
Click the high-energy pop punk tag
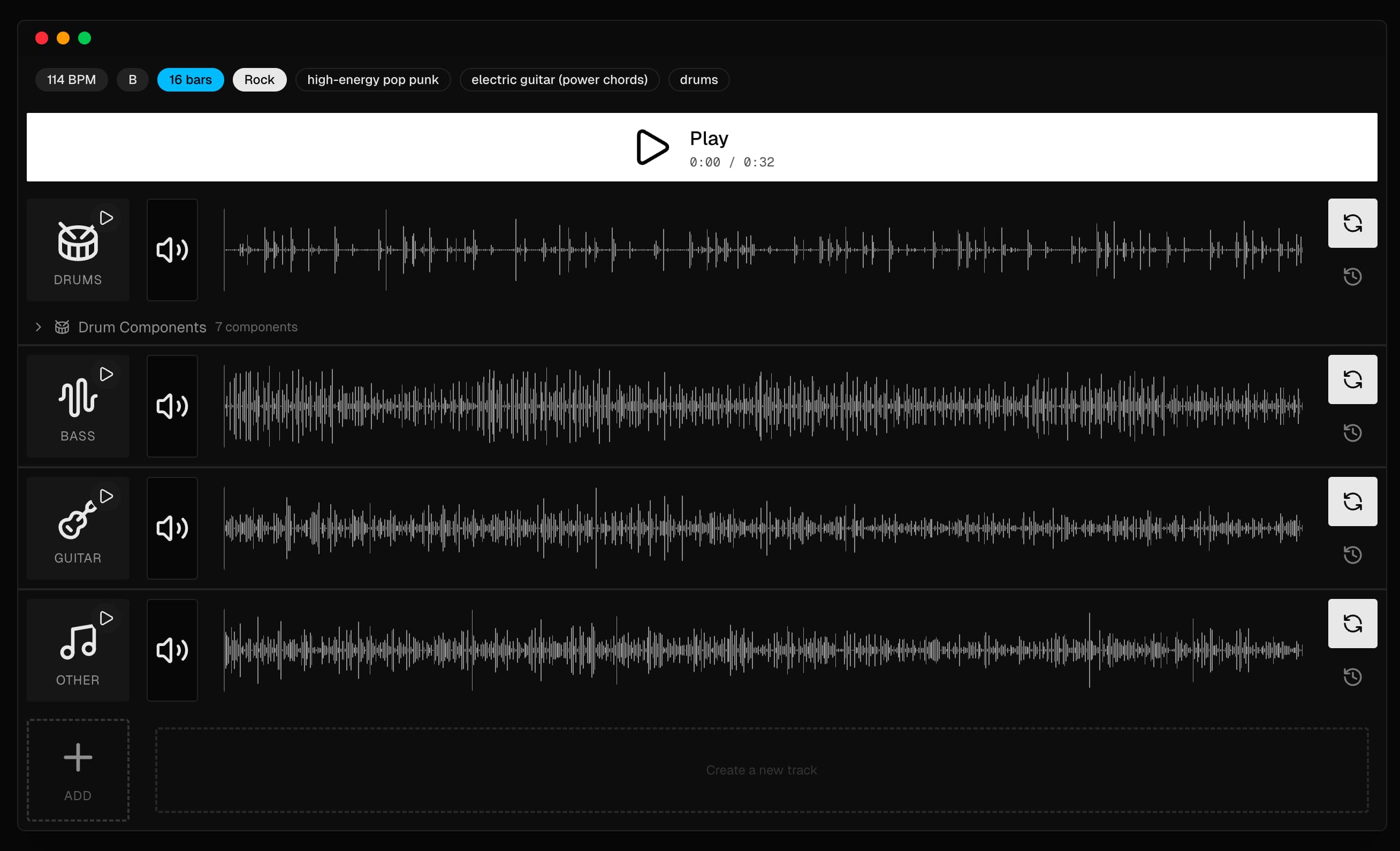click(x=372, y=80)
